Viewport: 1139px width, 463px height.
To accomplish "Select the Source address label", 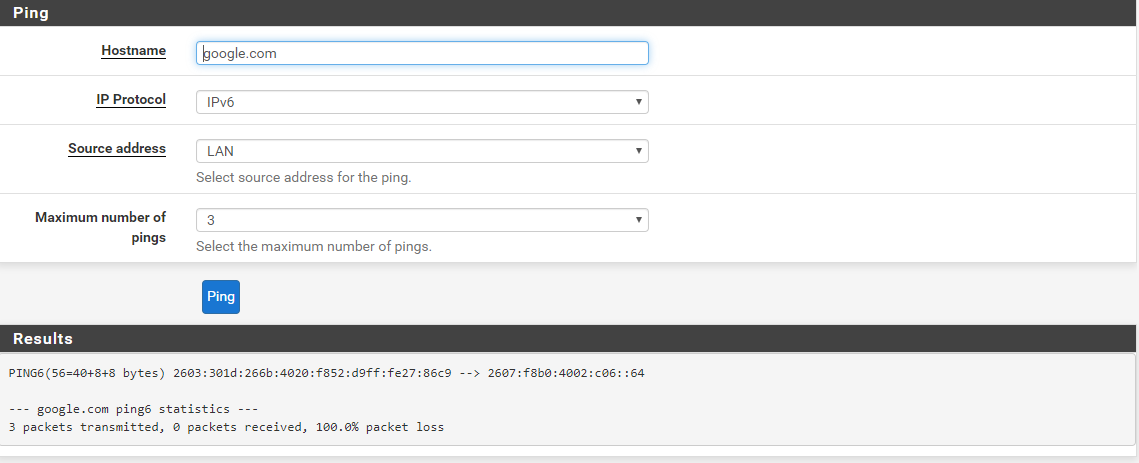I will (x=117, y=149).
